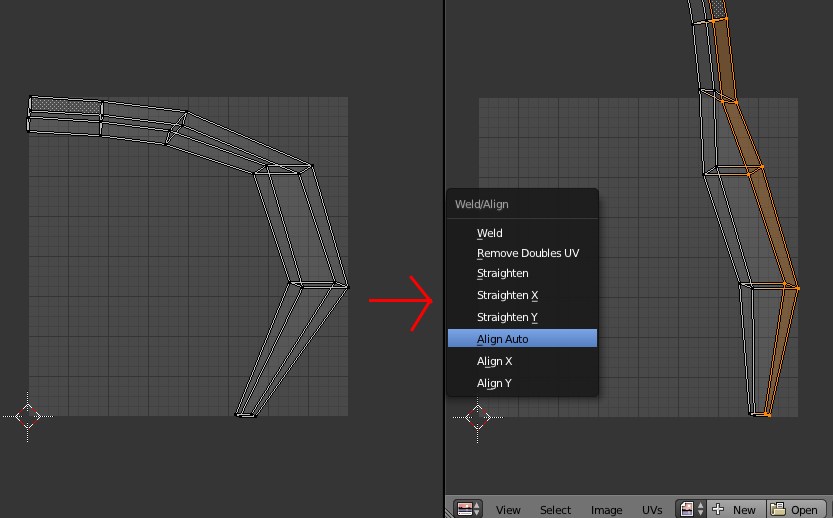
Task: Open the UVs menu in header
Action: 651,510
